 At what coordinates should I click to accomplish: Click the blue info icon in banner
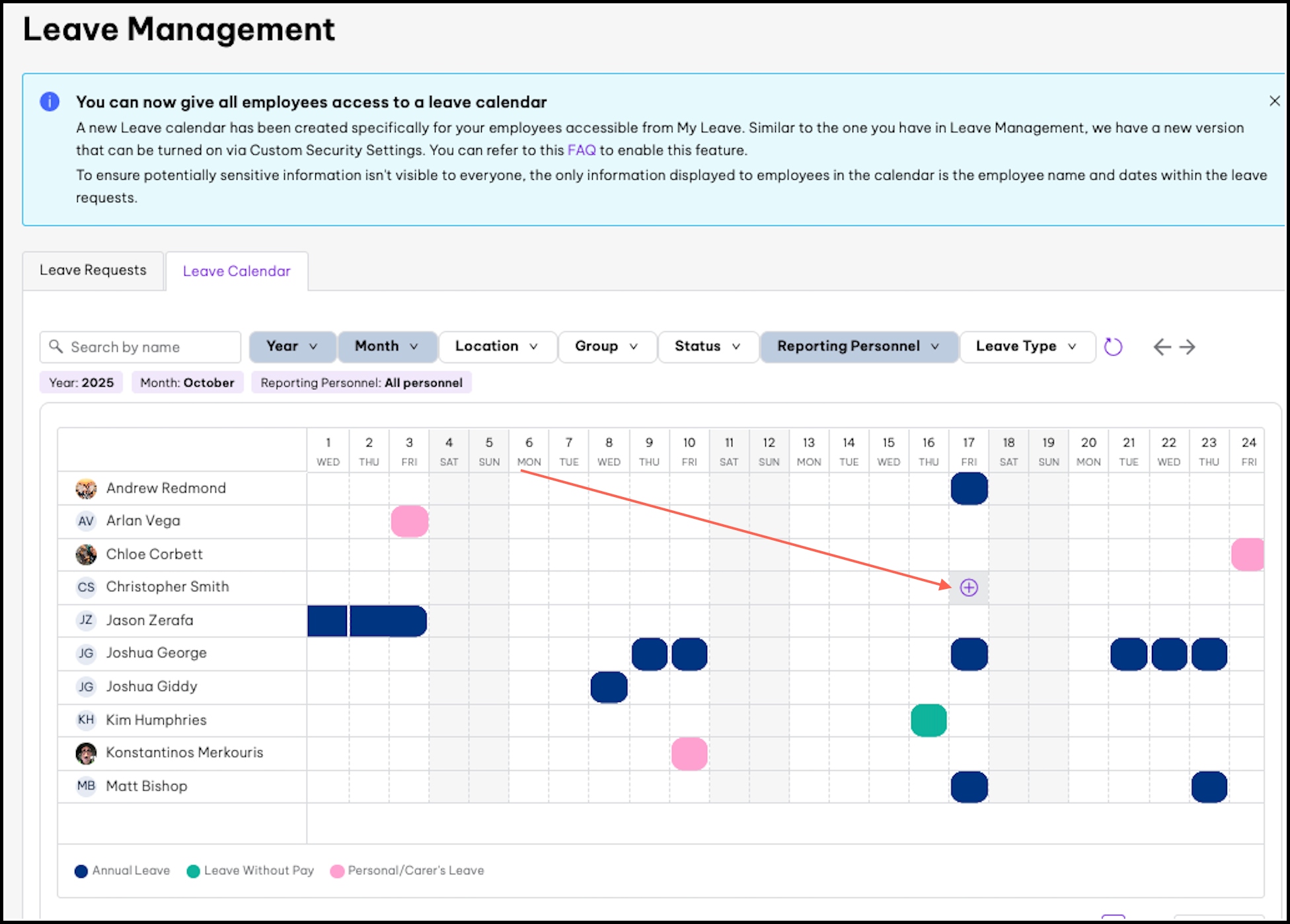click(50, 102)
